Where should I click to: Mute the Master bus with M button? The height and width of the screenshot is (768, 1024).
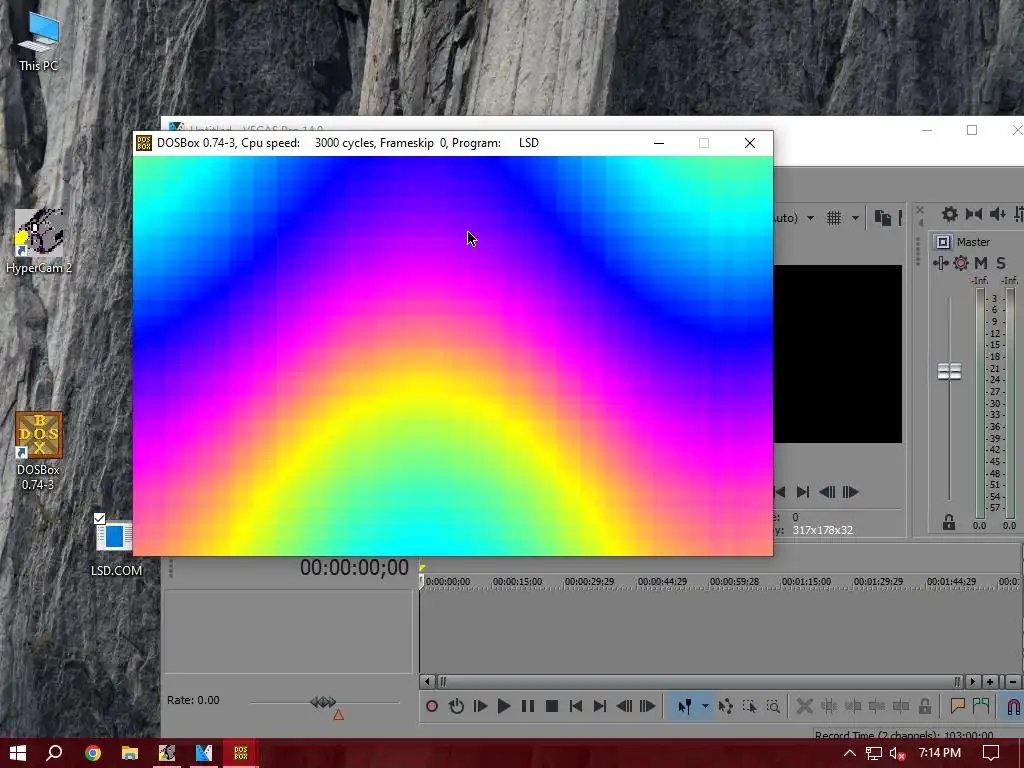click(981, 263)
